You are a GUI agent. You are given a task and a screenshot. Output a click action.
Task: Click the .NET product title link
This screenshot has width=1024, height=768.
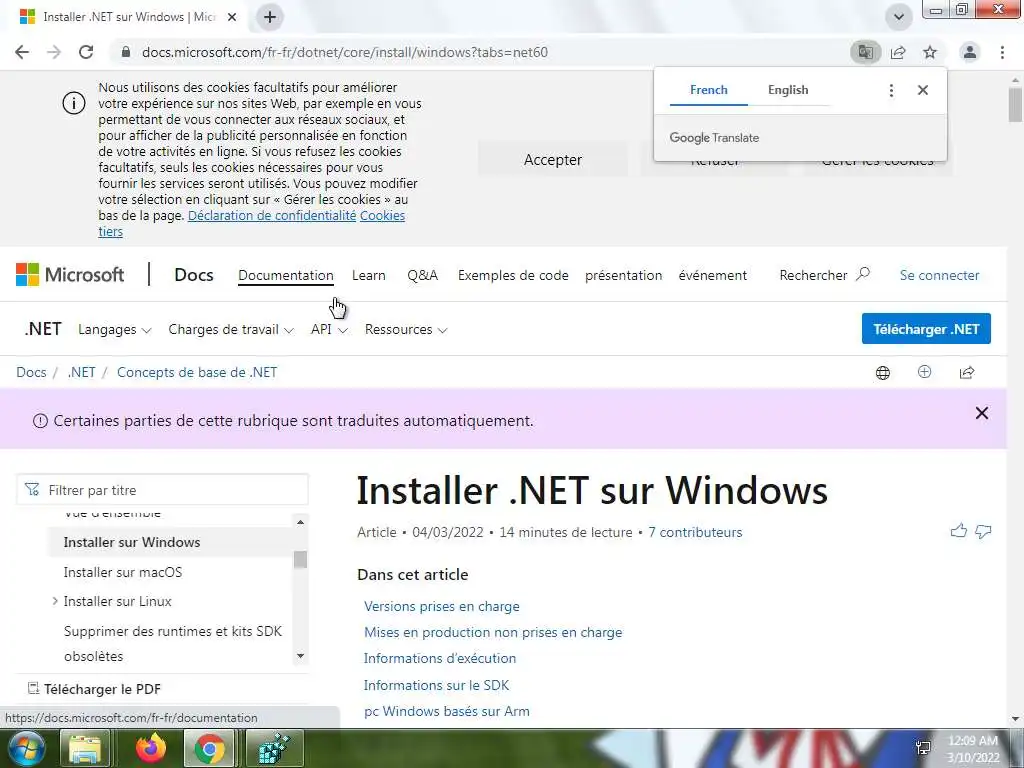click(43, 329)
